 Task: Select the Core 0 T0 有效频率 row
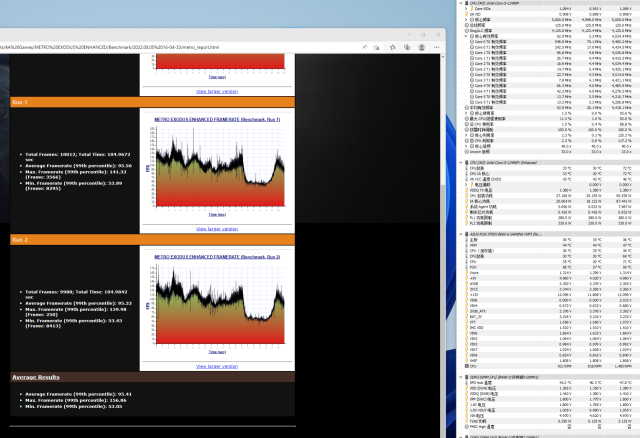point(549,42)
